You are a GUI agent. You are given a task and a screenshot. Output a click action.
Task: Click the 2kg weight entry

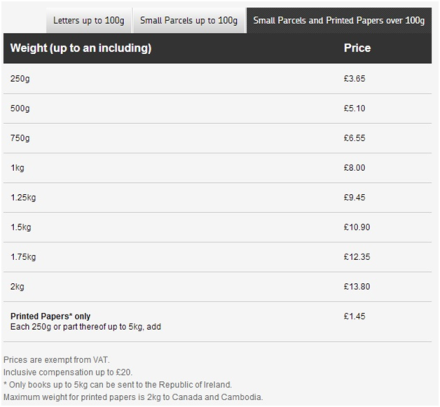pos(17,287)
